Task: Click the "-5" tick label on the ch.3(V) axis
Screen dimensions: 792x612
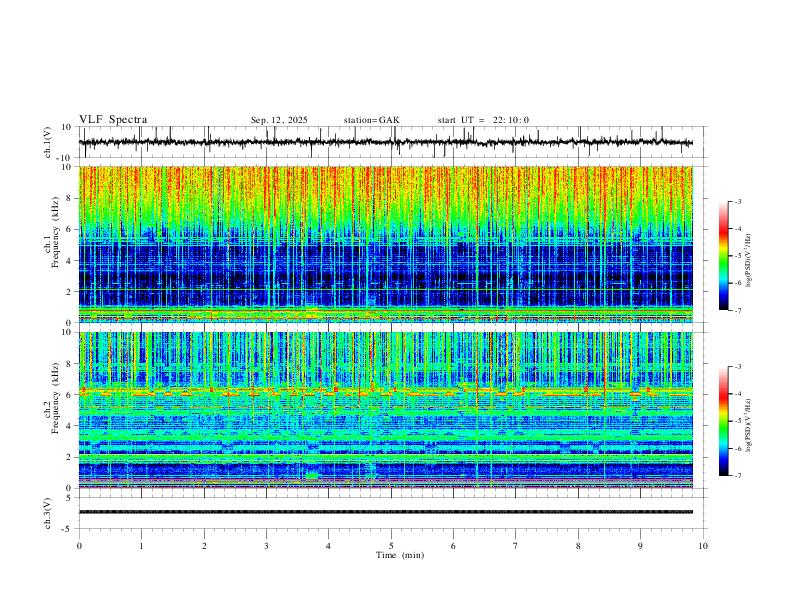Action: pyautogui.click(x=68, y=529)
